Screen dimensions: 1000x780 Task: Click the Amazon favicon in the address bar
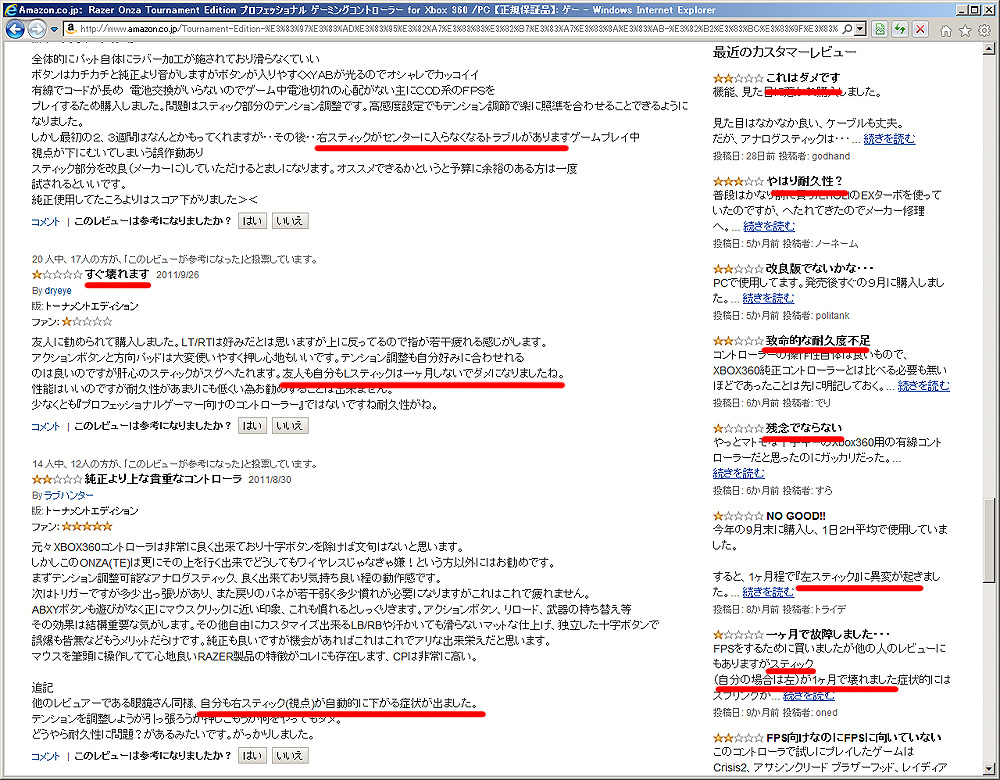[x=71, y=29]
